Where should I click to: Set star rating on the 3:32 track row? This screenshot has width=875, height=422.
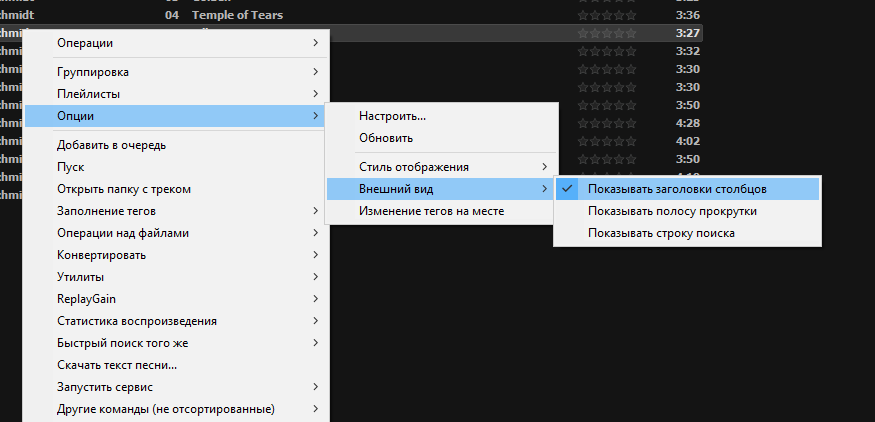click(x=607, y=51)
